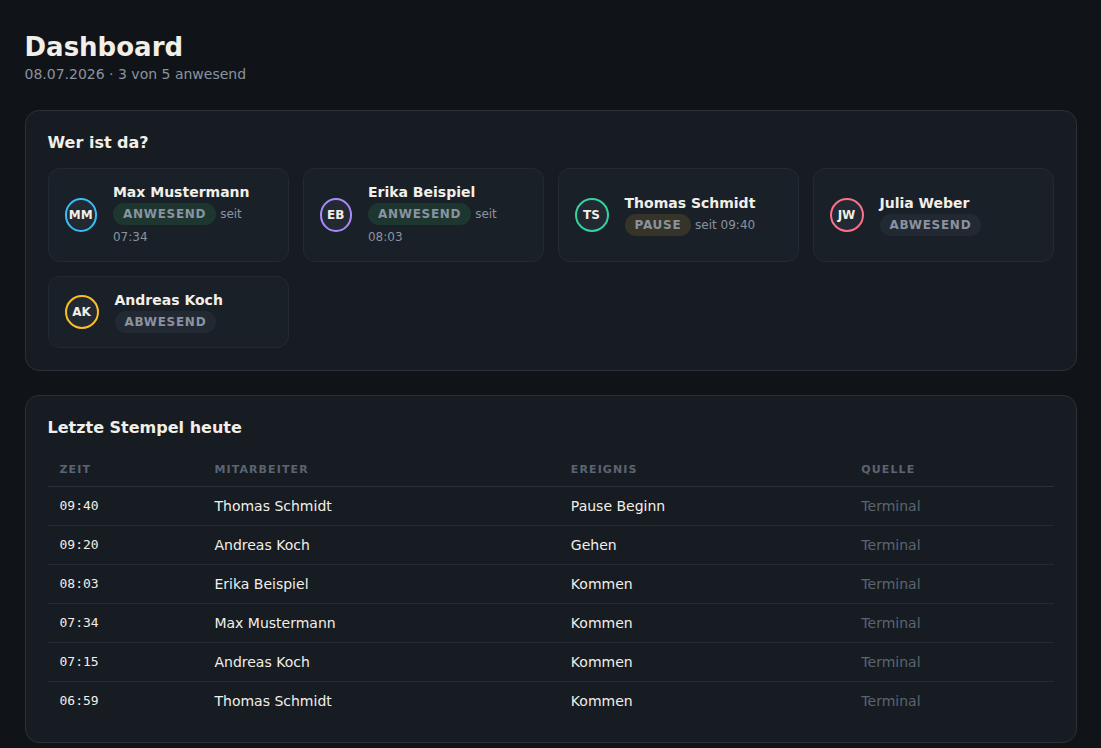Screen dimensions: 1101x748
Task: Click the MM avatar of Max Mustermann
Action: [81, 215]
